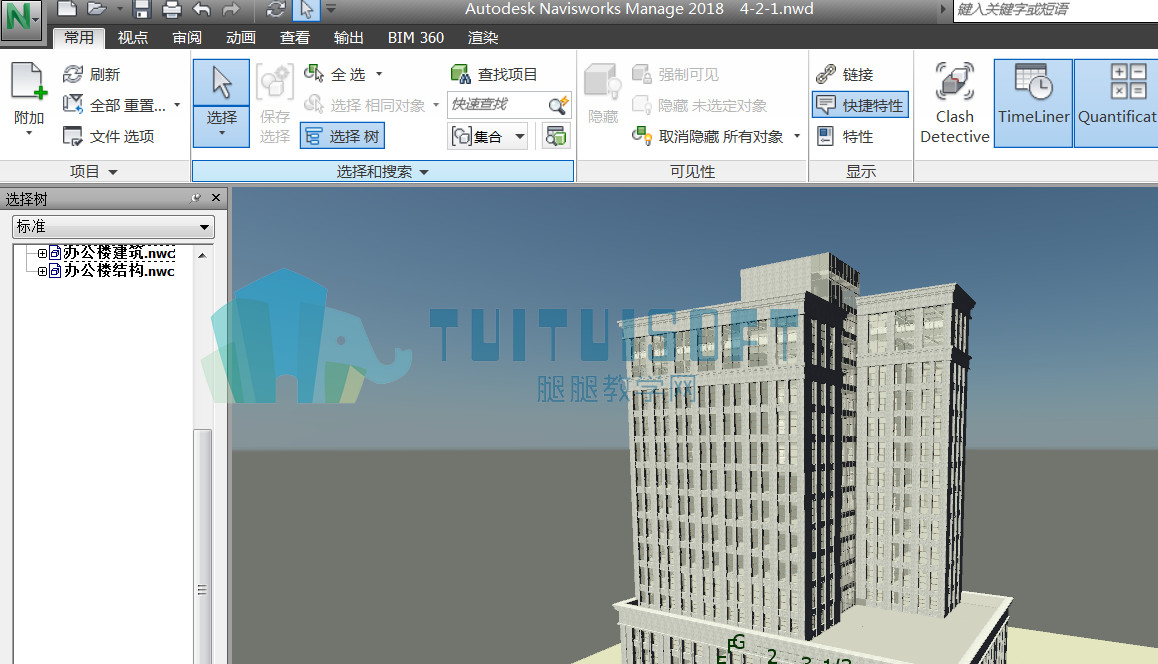Toggle the TimeLiner window
This screenshot has width=1158, height=664.
click(x=1033, y=103)
